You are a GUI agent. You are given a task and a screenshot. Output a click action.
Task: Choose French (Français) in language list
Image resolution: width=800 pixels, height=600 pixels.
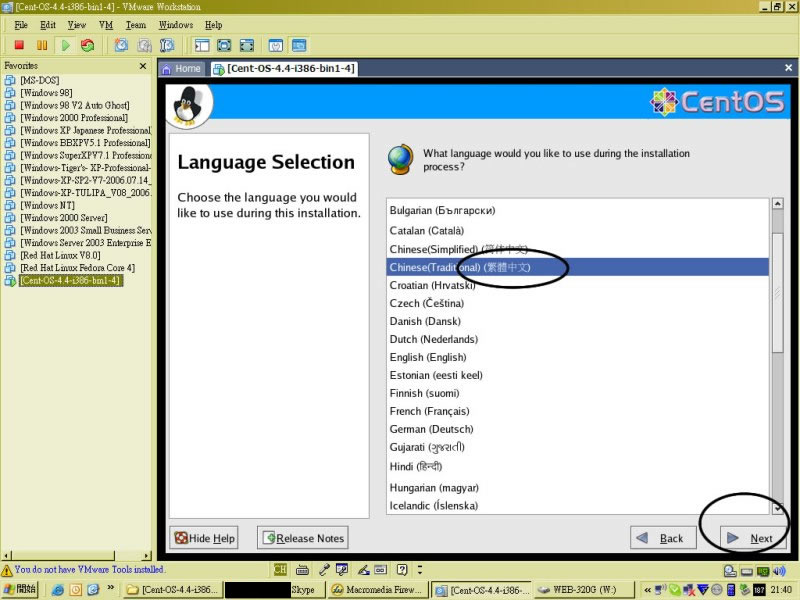[x=578, y=411]
